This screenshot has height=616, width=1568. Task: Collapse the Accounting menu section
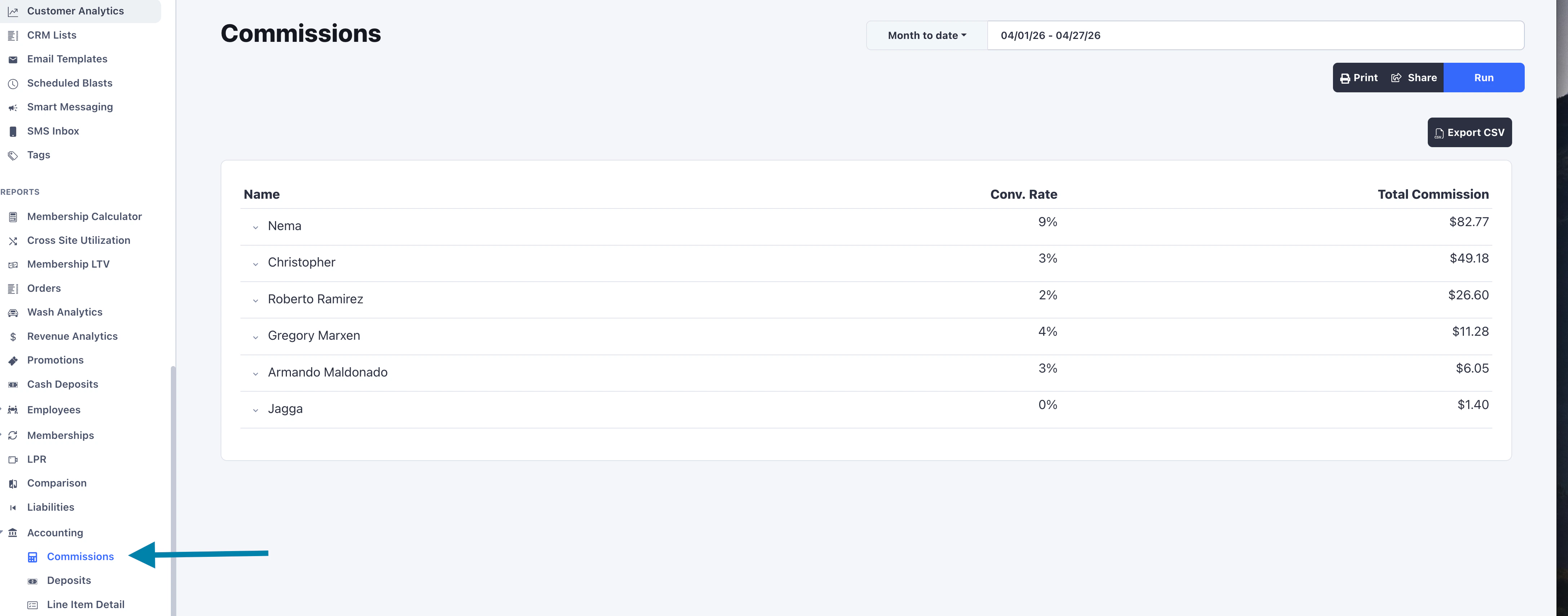click(x=55, y=533)
